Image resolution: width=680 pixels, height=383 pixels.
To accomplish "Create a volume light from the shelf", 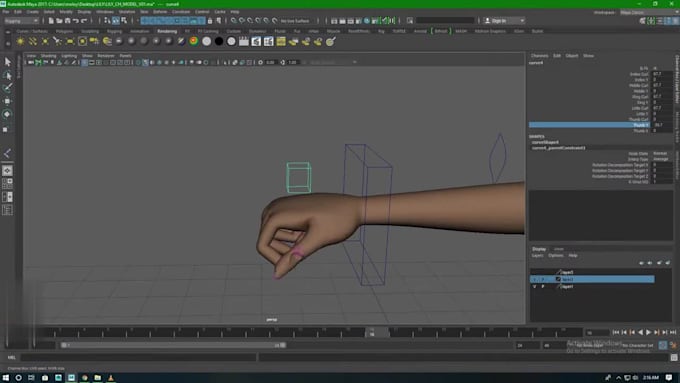I will coord(82,41).
